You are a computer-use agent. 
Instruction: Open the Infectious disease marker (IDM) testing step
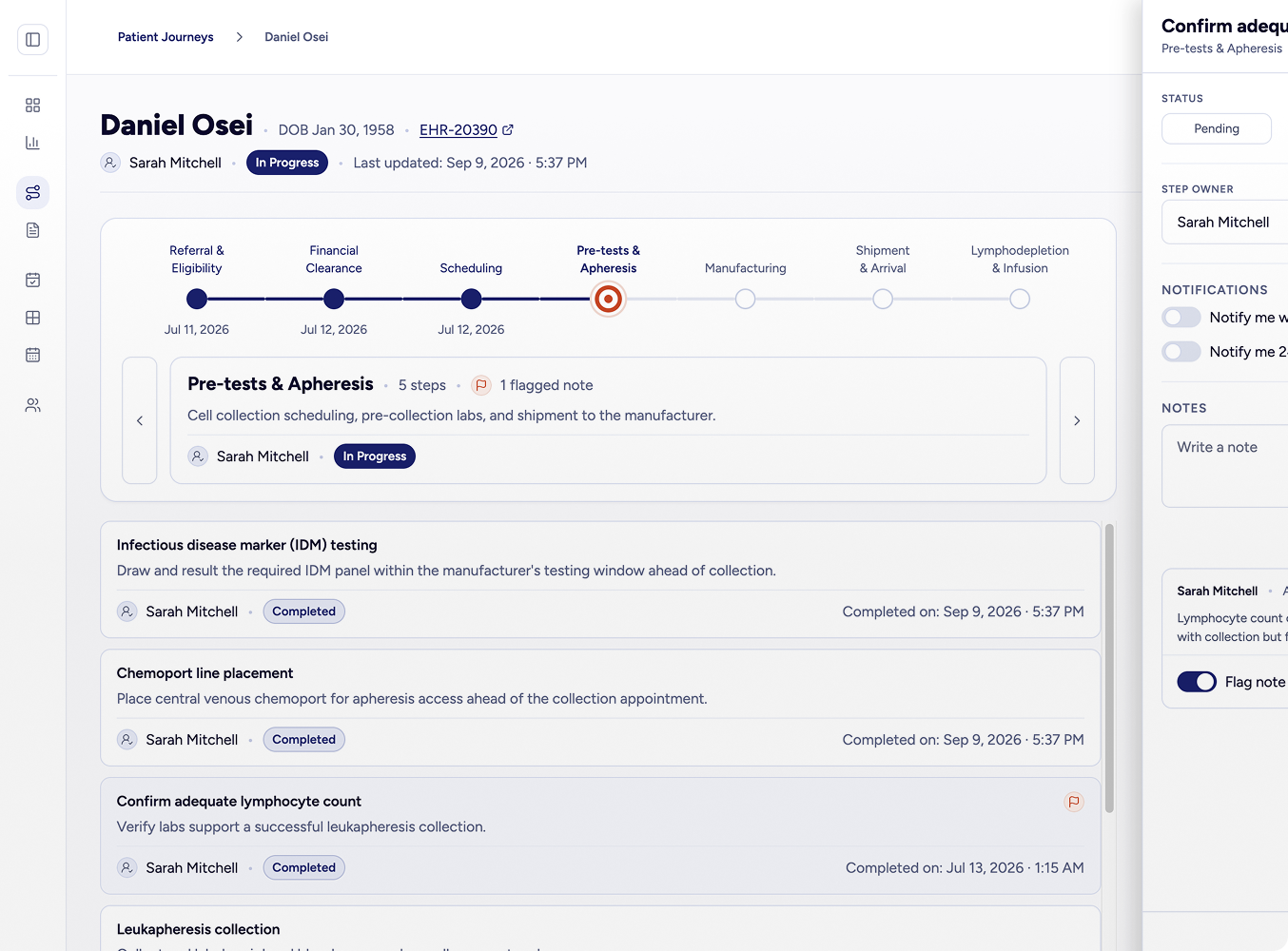coord(600,579)
